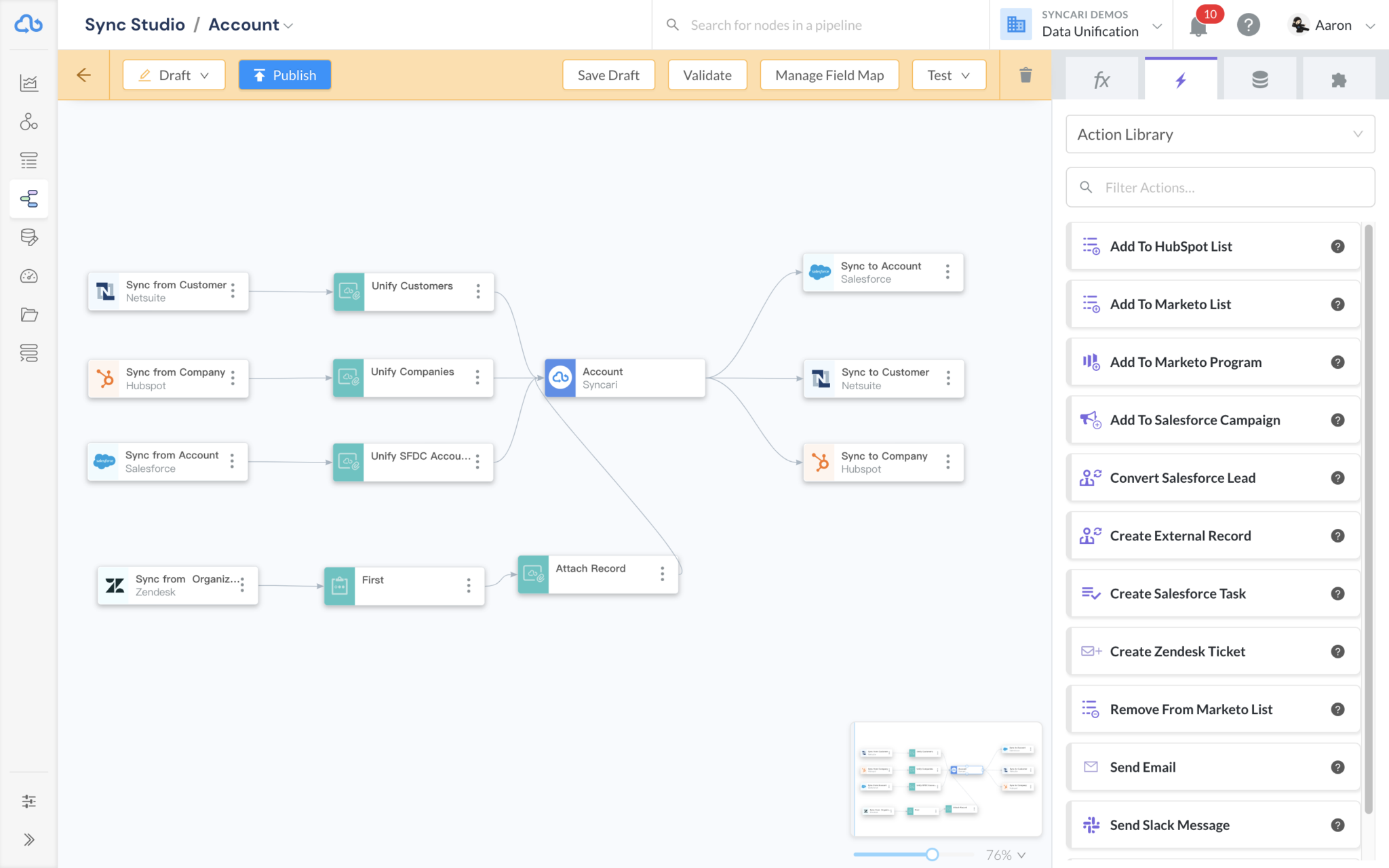
Task: Click the Syncari cloud logo
Action: (x=28, y=24)
